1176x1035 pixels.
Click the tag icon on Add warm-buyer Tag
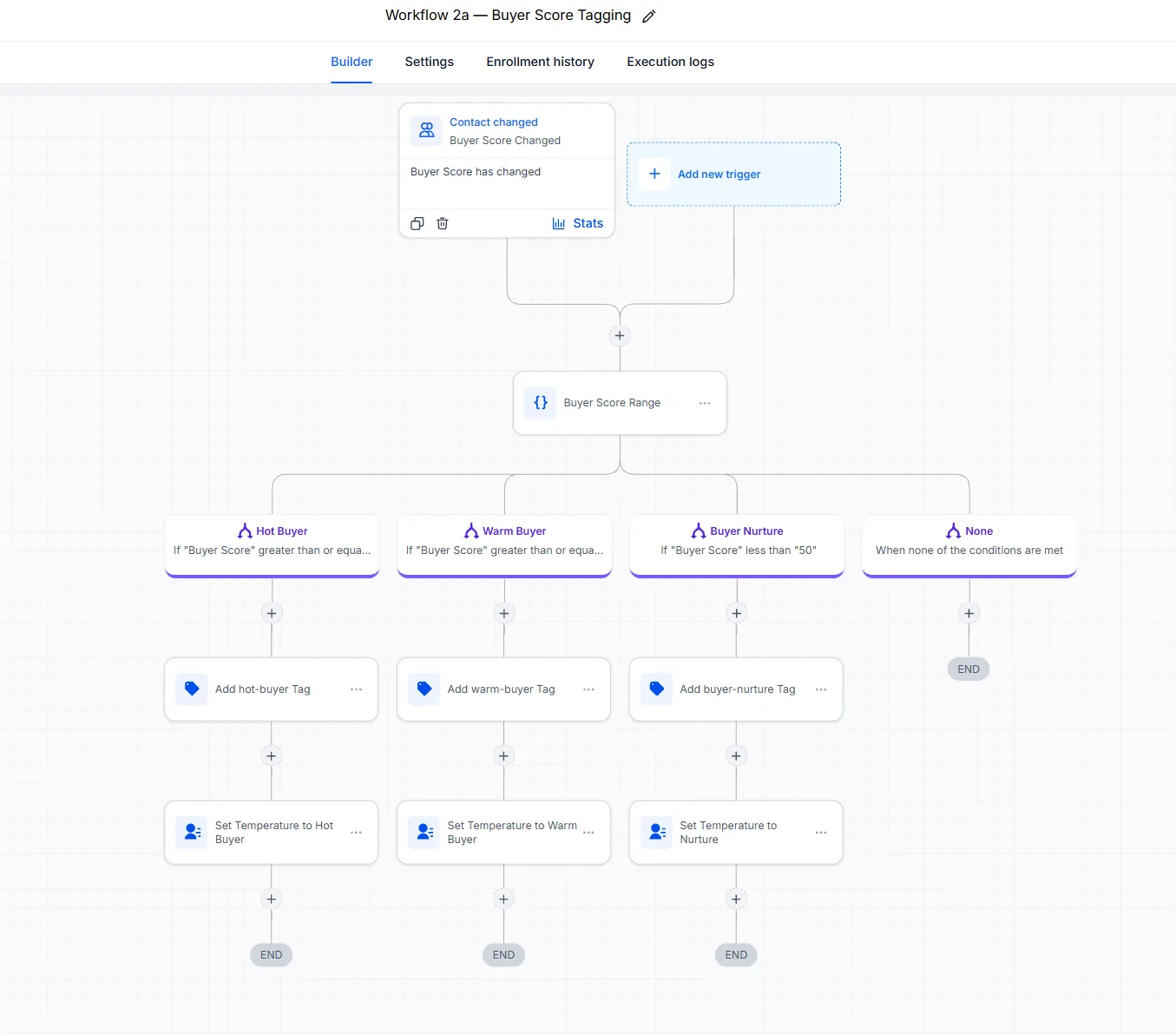tap(424, 689)
